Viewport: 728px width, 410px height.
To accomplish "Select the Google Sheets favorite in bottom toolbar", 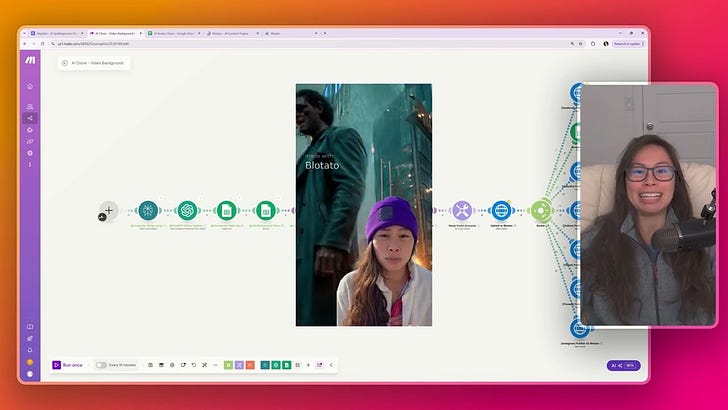I will tap(287, 365).
